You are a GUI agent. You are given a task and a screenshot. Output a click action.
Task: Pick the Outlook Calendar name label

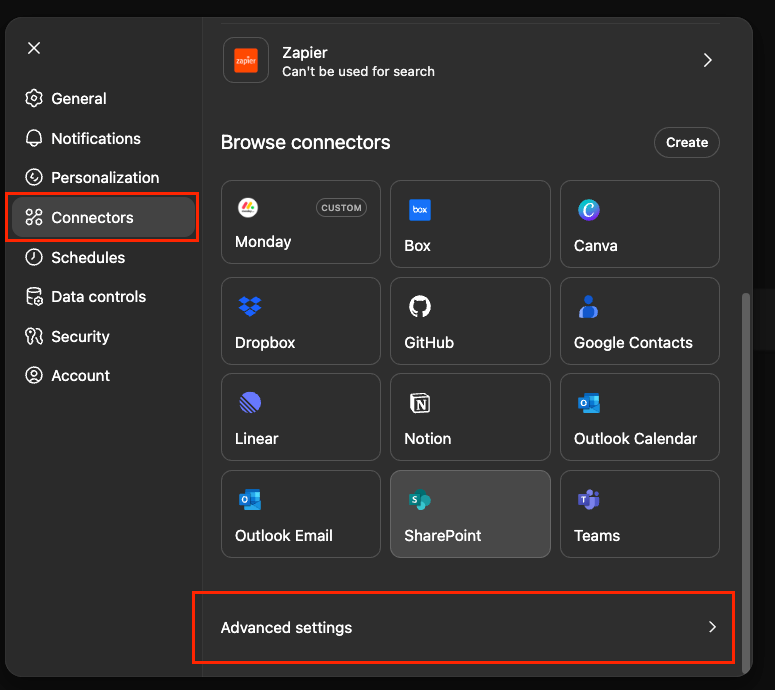[x=635, y=438]
